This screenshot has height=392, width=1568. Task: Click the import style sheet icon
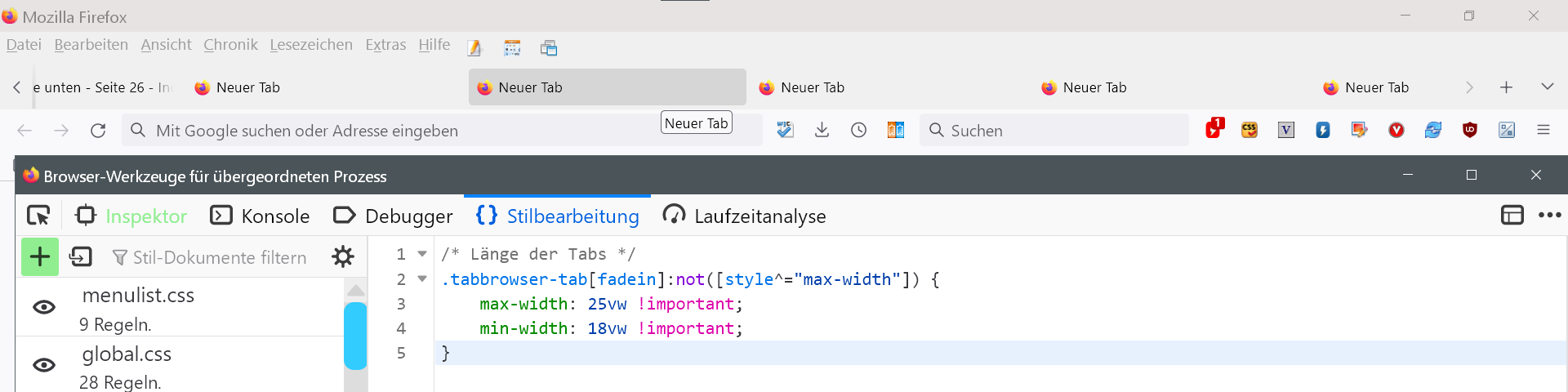[81, 257]
